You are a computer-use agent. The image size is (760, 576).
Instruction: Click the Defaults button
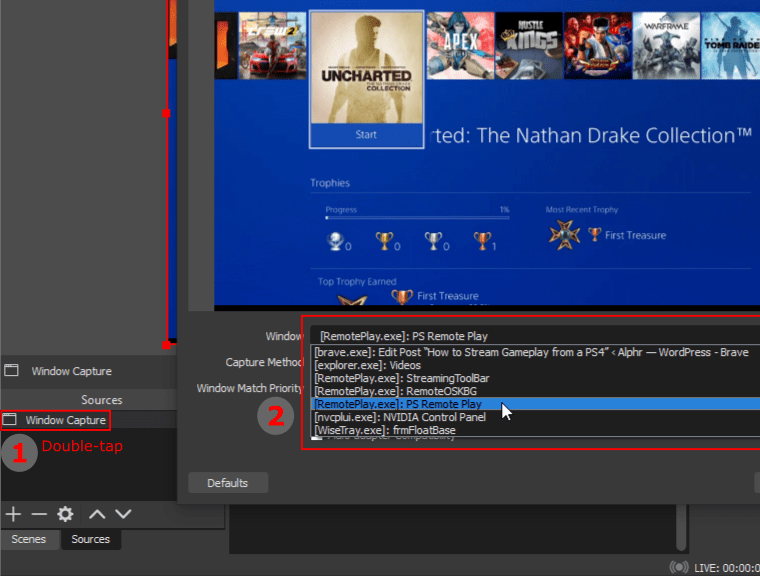tap(228, 483)
